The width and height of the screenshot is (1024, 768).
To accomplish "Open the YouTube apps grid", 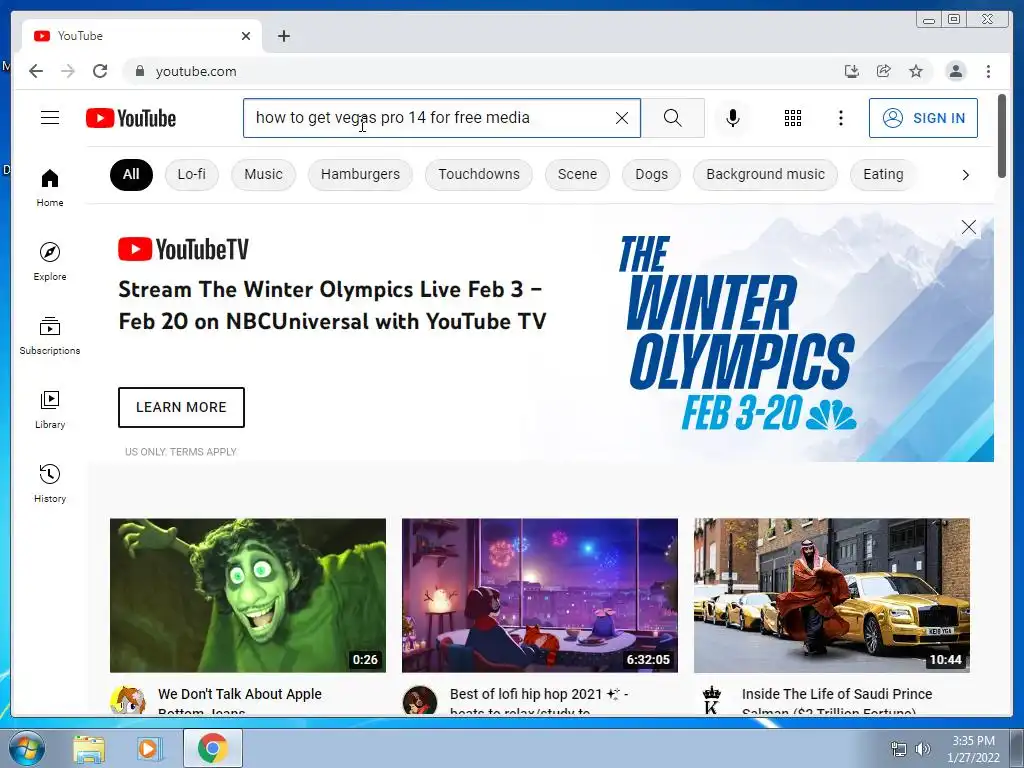I will [793, 118].
